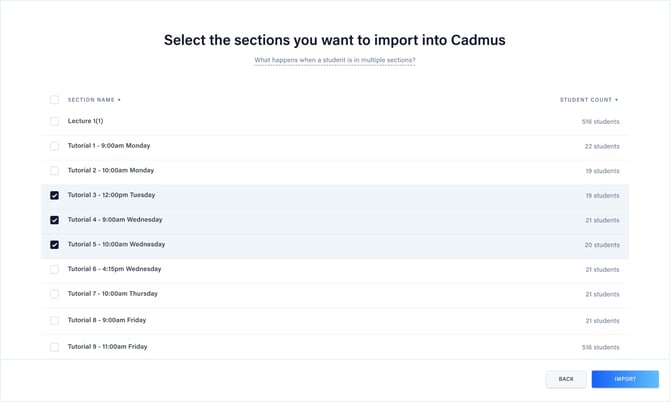This screenshot has width=670, height=402.
Task: Check the Tutorial 7 - 10:00am Thursday box
Action: [x=54, y=294]
